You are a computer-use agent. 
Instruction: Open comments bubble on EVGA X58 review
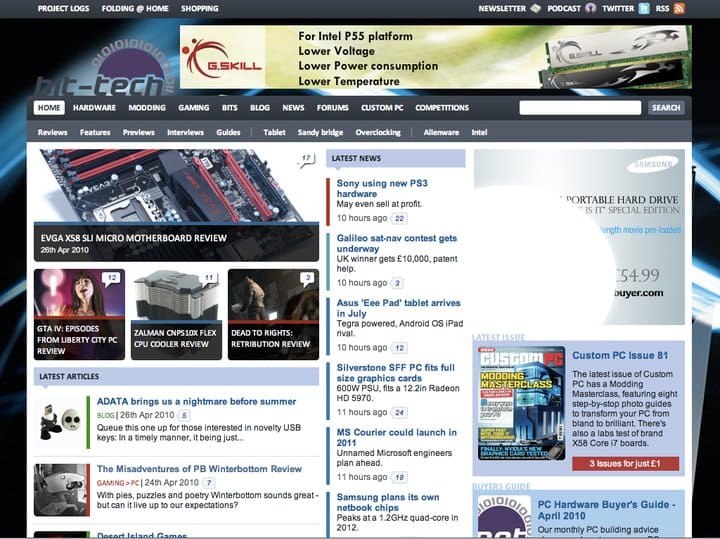click(306, 159)
